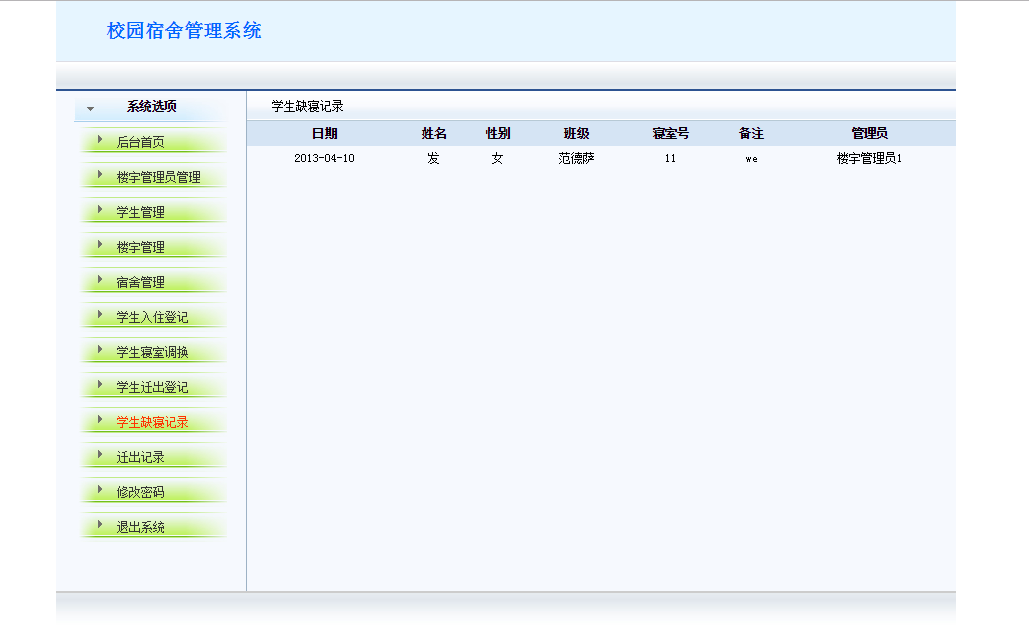The image size is (1029, 641).
Task: Select highlighted 学生缺寝记录 menu item
Action: [152, 422]
